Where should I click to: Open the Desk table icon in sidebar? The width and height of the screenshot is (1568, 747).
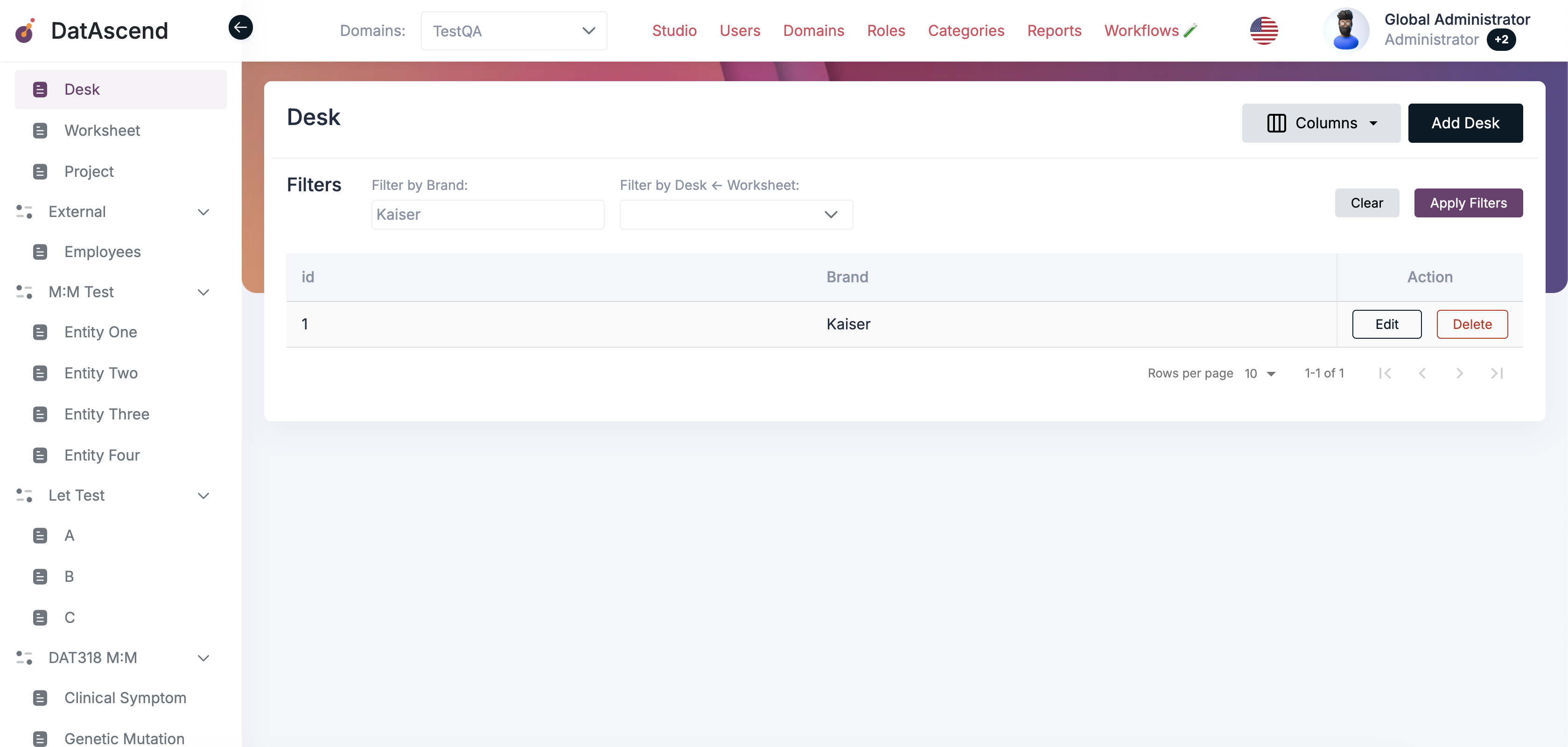(x=40, y=89)
